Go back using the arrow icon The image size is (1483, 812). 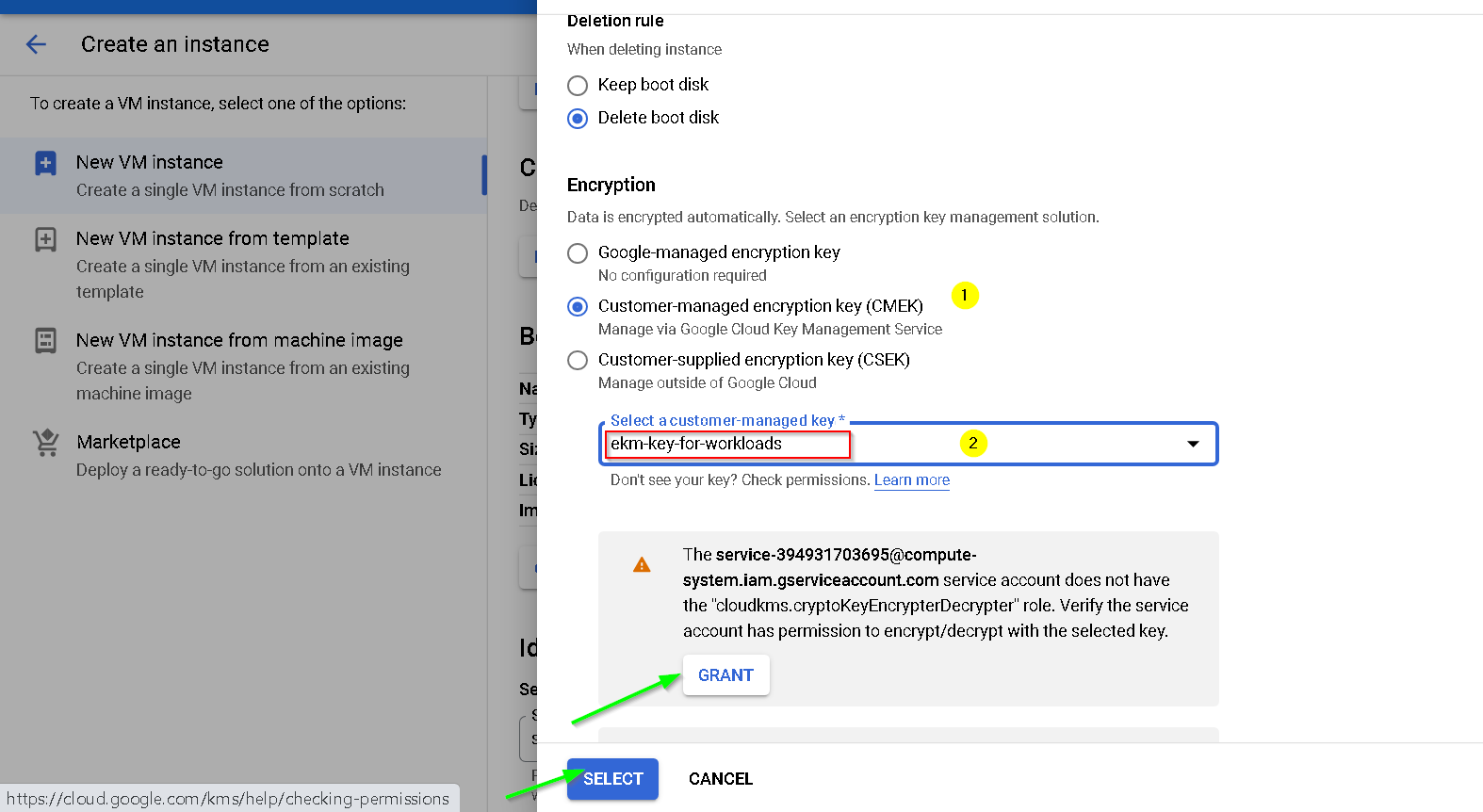coord(36,44)
